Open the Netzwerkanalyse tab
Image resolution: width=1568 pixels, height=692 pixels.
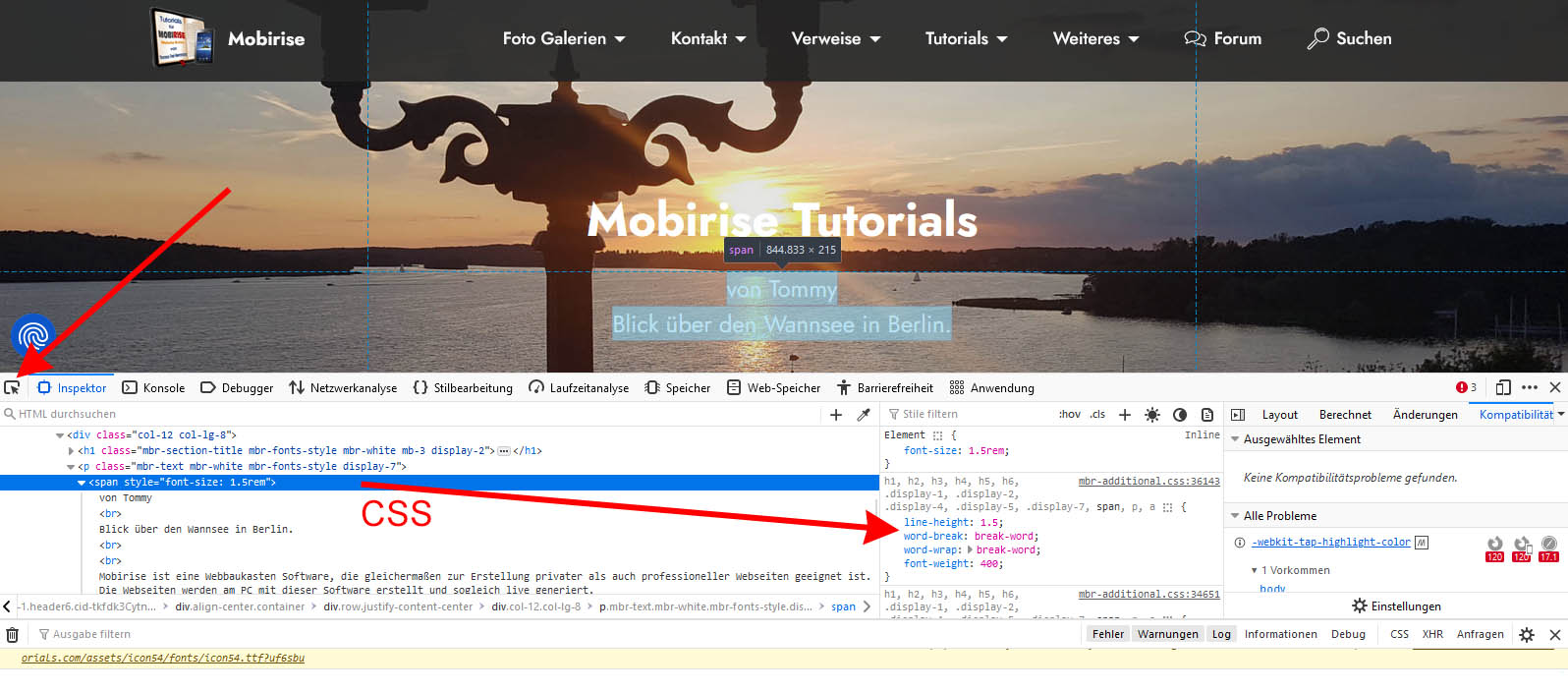click(x=343, y=388)
